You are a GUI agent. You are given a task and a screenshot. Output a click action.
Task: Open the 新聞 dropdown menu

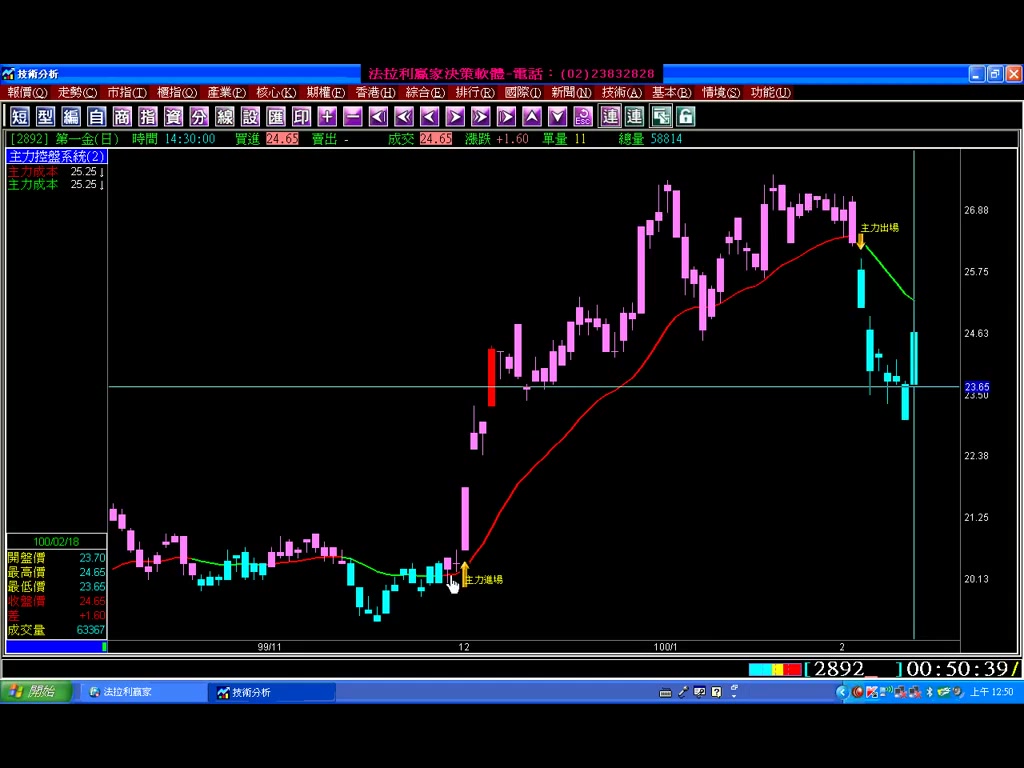coord(572,92)
